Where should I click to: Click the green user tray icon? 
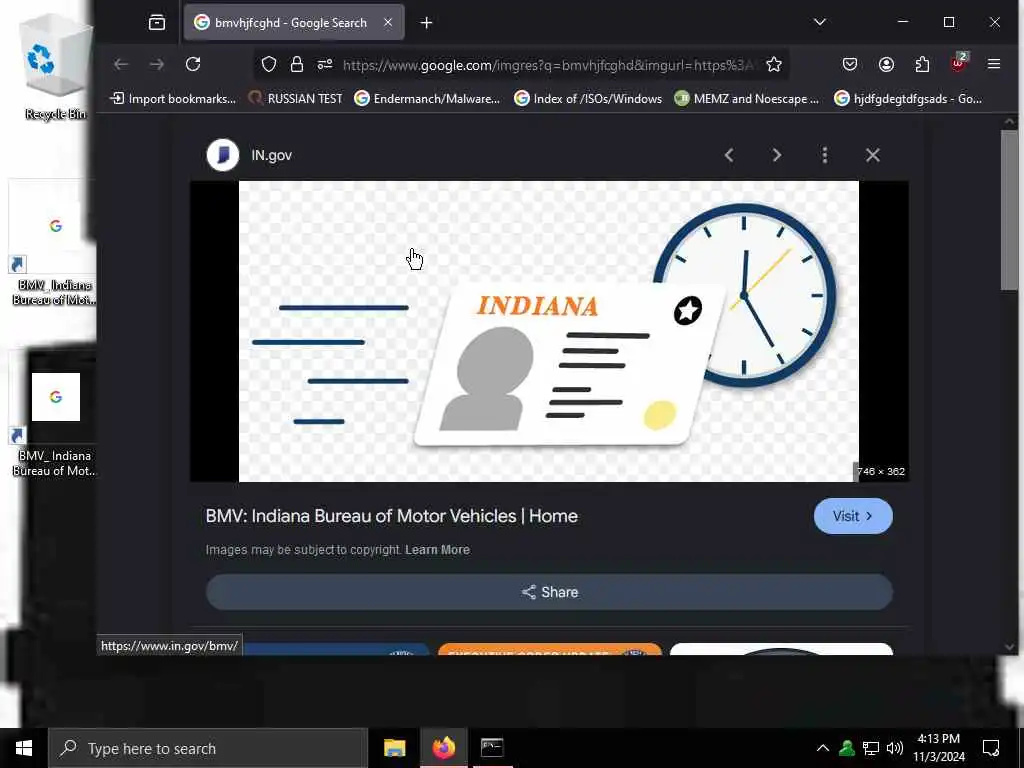(x=847, y=748)
